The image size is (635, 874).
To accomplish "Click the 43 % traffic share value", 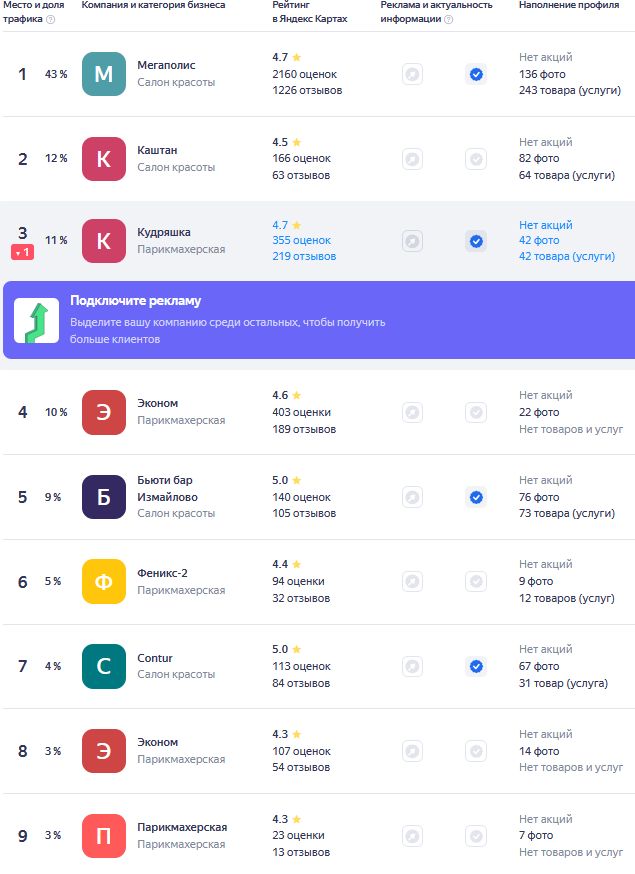I will point(56,74).
